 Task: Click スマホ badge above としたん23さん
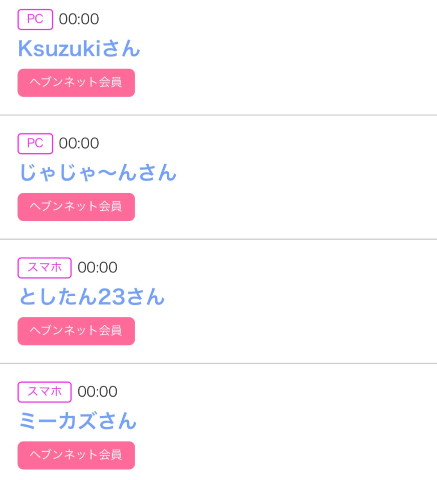tap(45, 268)
